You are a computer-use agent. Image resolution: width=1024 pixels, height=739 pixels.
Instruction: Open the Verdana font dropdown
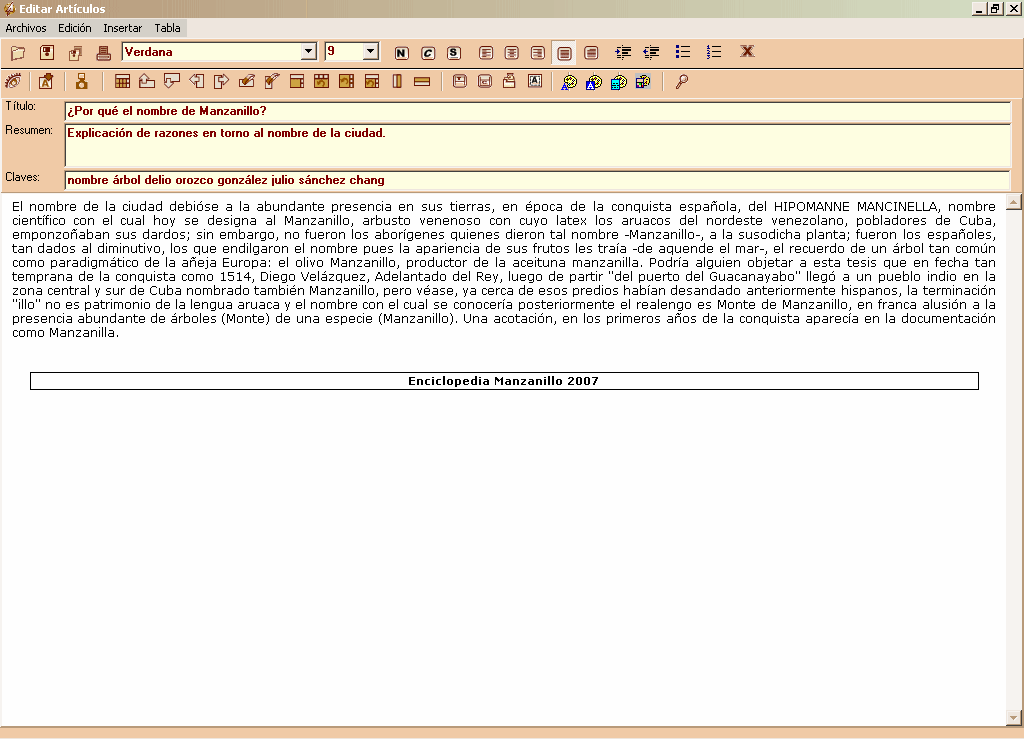point(308,51)
